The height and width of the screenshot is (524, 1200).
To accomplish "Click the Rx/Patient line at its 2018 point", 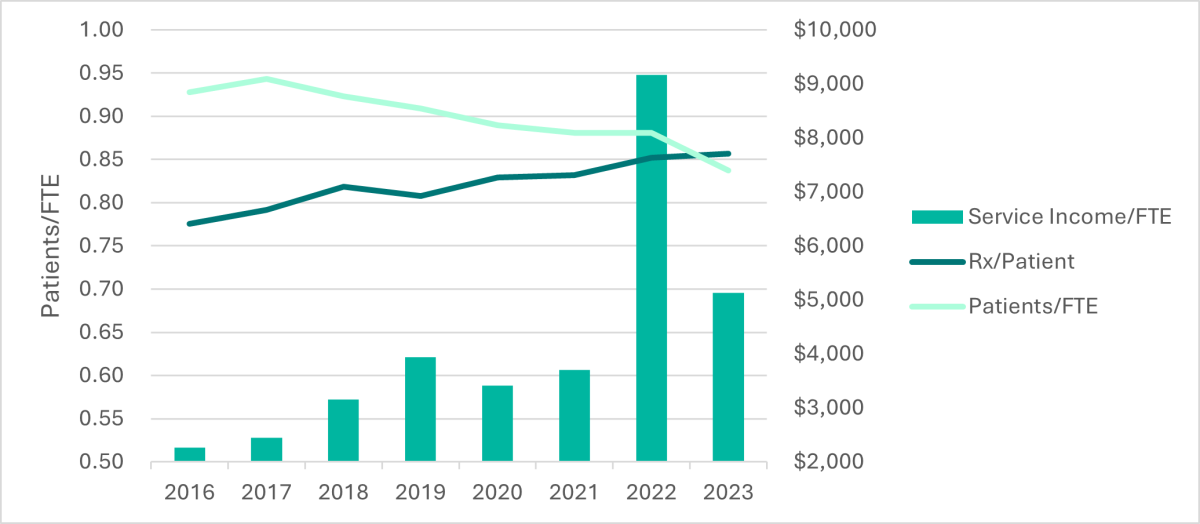I will (x=343, y=186).
